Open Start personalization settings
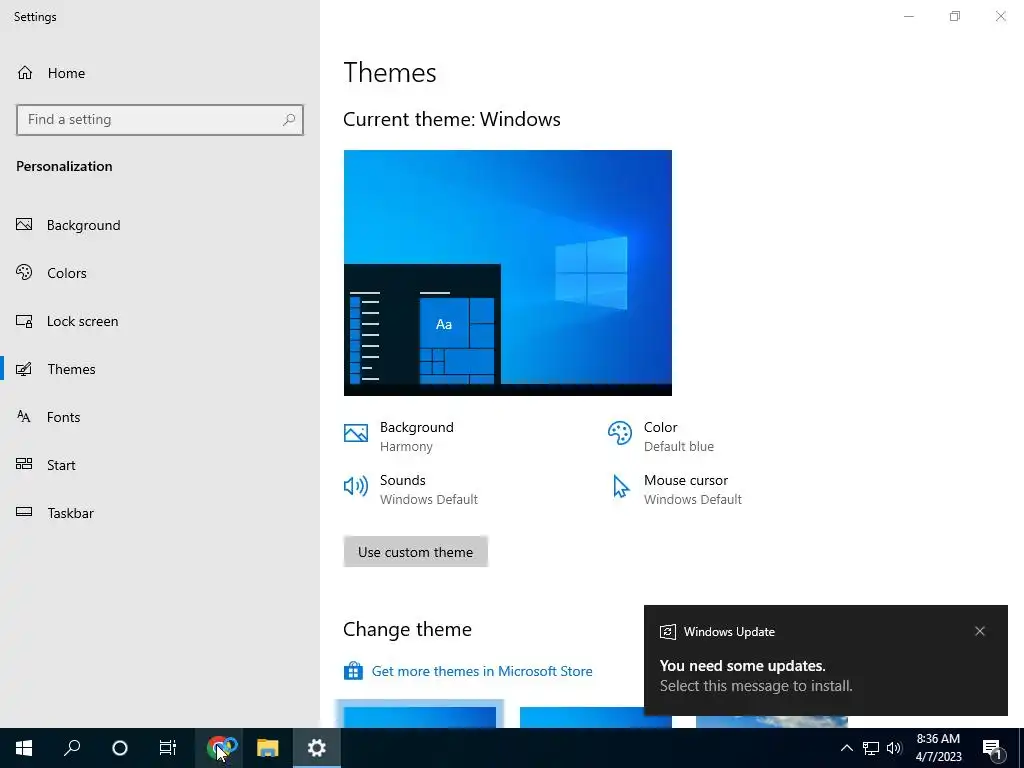The width and height of the screenshot is (1024, 768). [46, 465]
